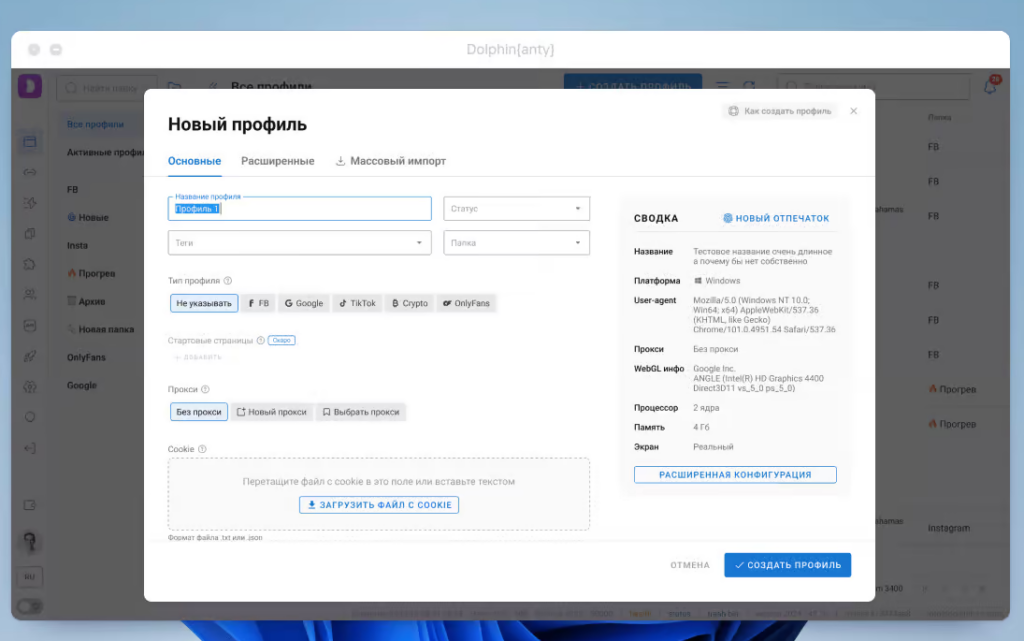Click the refresh icon in the top toolbar
This screenshot has height=641, width=1024.
(749, 86)
